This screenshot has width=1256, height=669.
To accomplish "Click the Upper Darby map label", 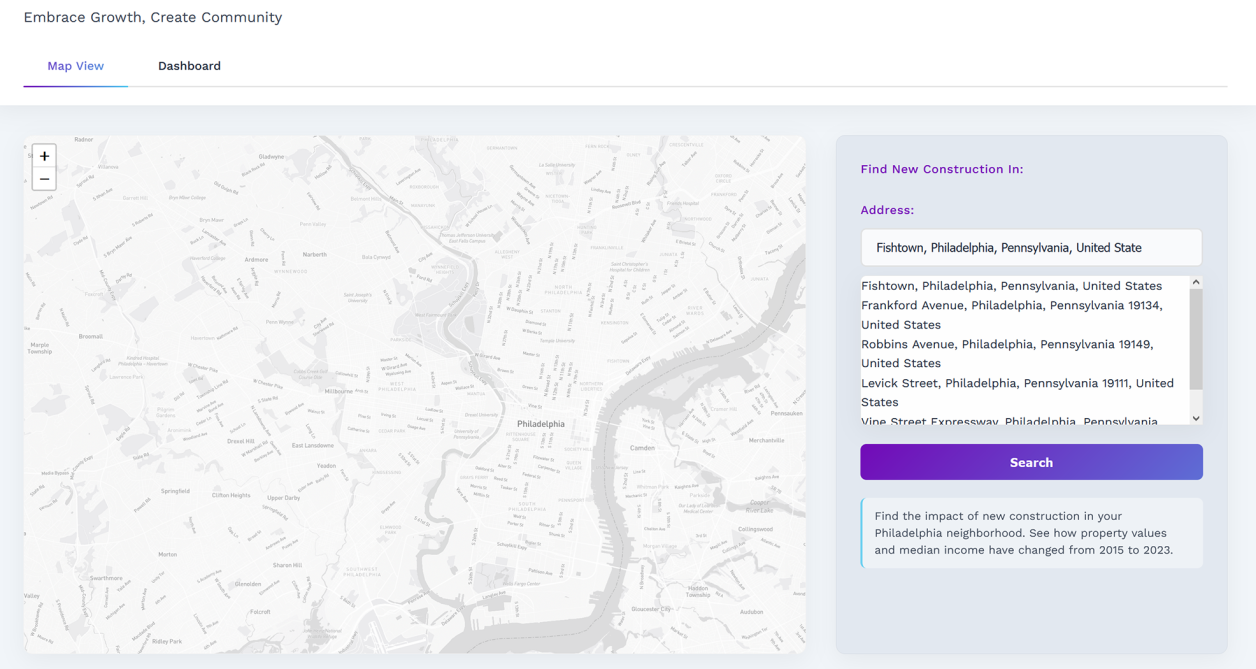I will pyautogui.click(x=284, y=497).
